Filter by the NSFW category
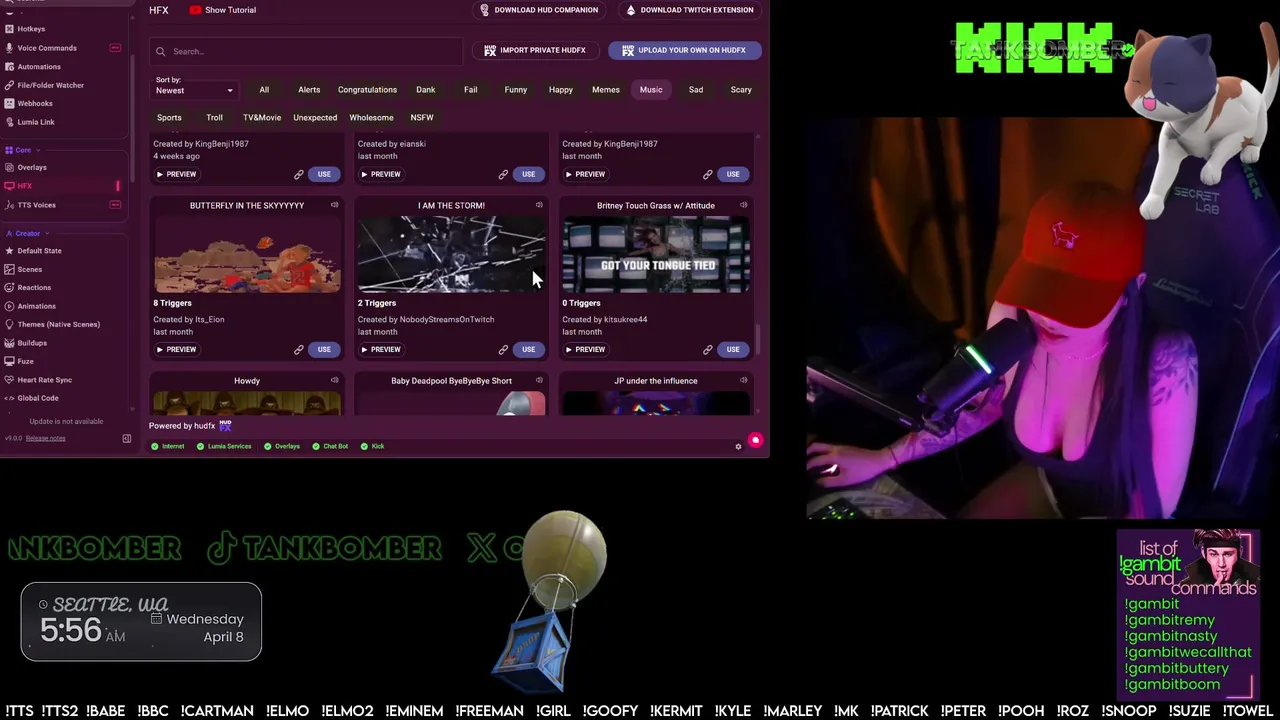1280x720 pixels. (422, 117)
